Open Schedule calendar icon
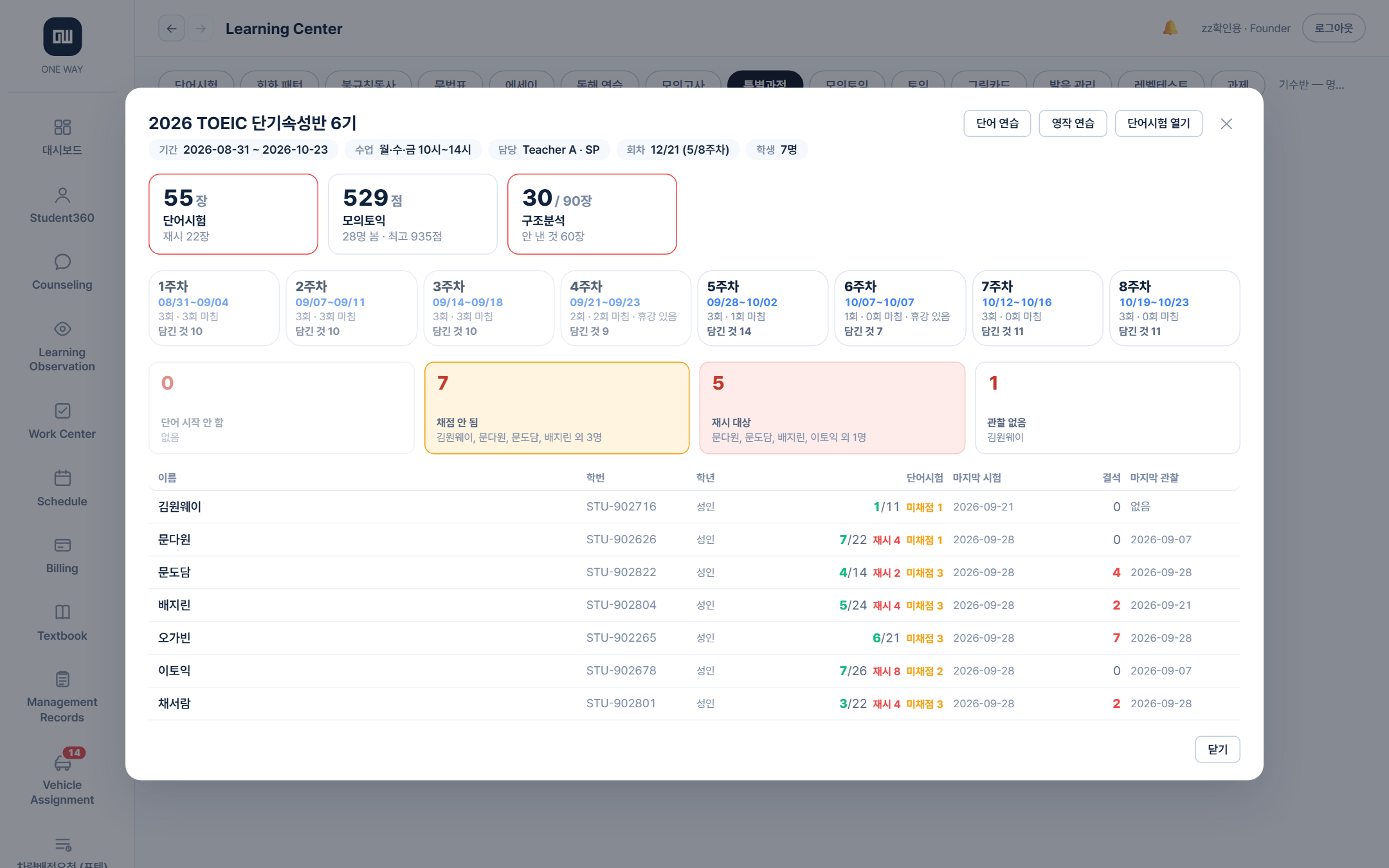Viewport: 1389px width, 868px height. pyautogui.click(x=62, y=478)
